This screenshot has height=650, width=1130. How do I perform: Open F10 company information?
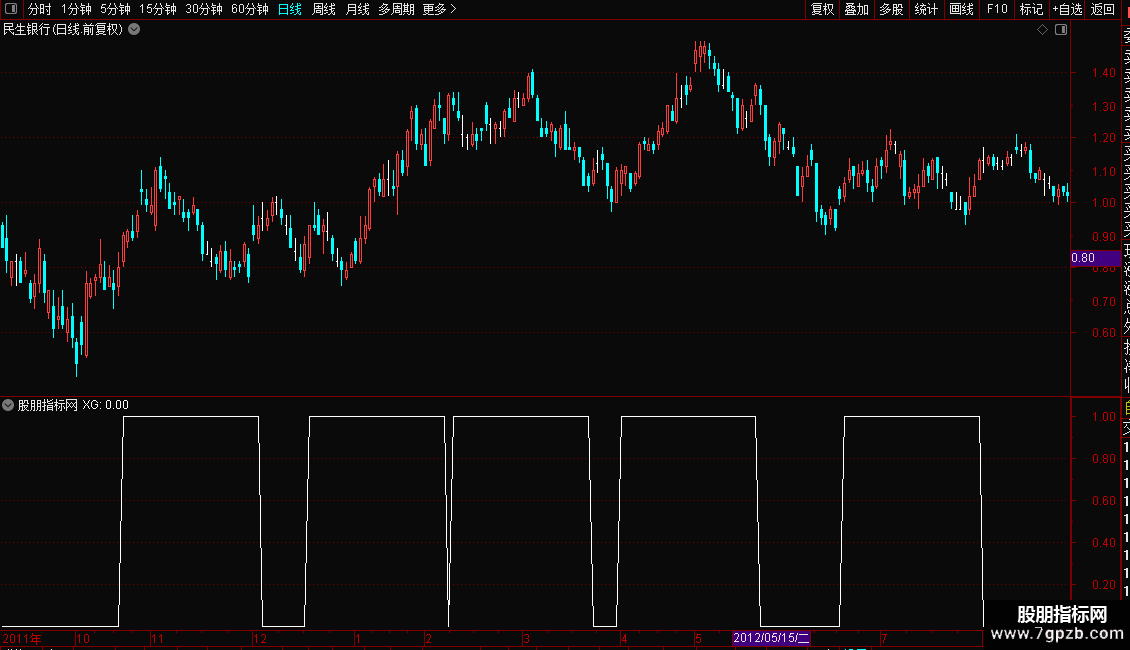click(x=997, y=9)
